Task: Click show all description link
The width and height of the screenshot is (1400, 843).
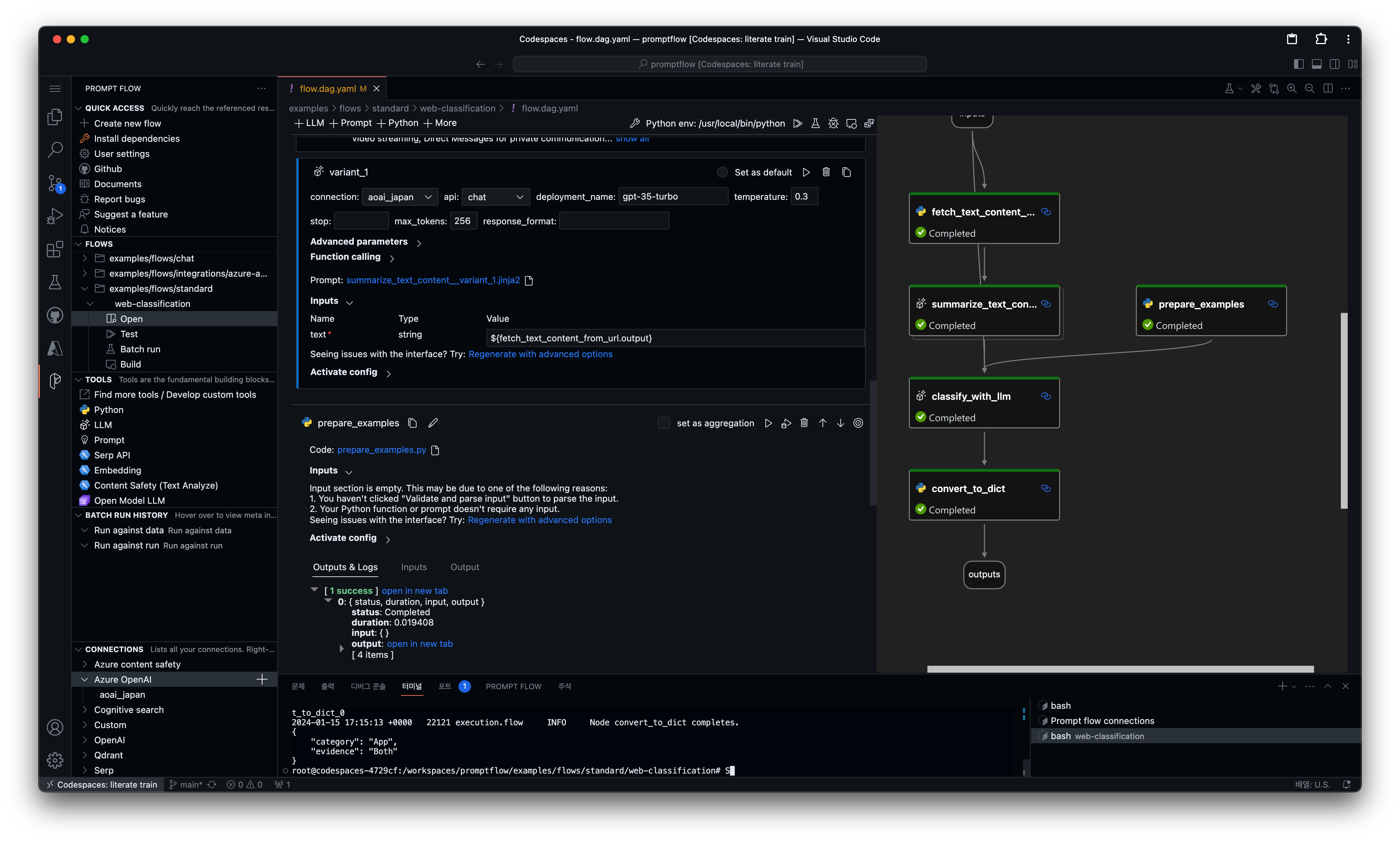Action: tap(632, 139)
